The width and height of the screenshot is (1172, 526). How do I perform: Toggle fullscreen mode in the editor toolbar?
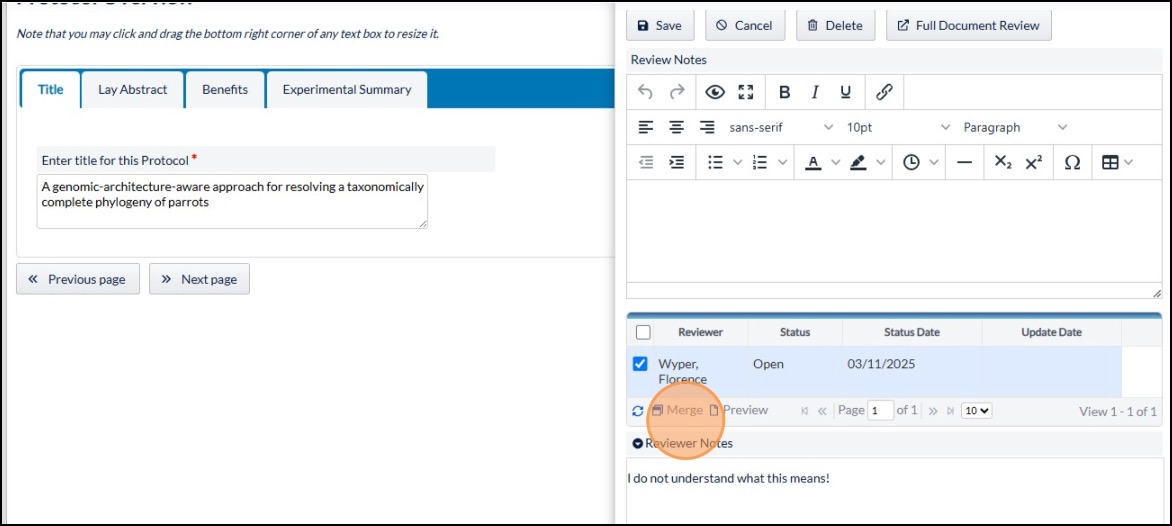tap(745, 92)
